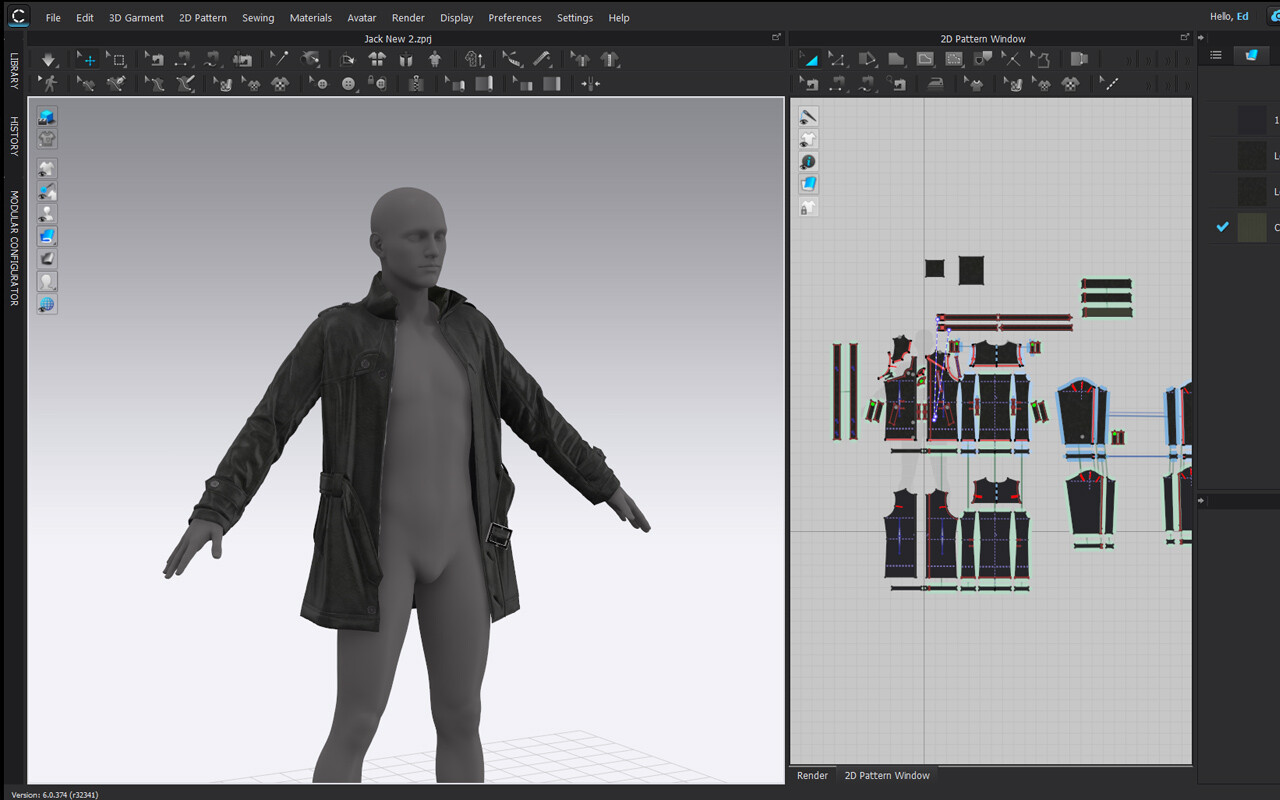Open the list view options in the right panel

pyautogui.click(x=1216, y=55)
